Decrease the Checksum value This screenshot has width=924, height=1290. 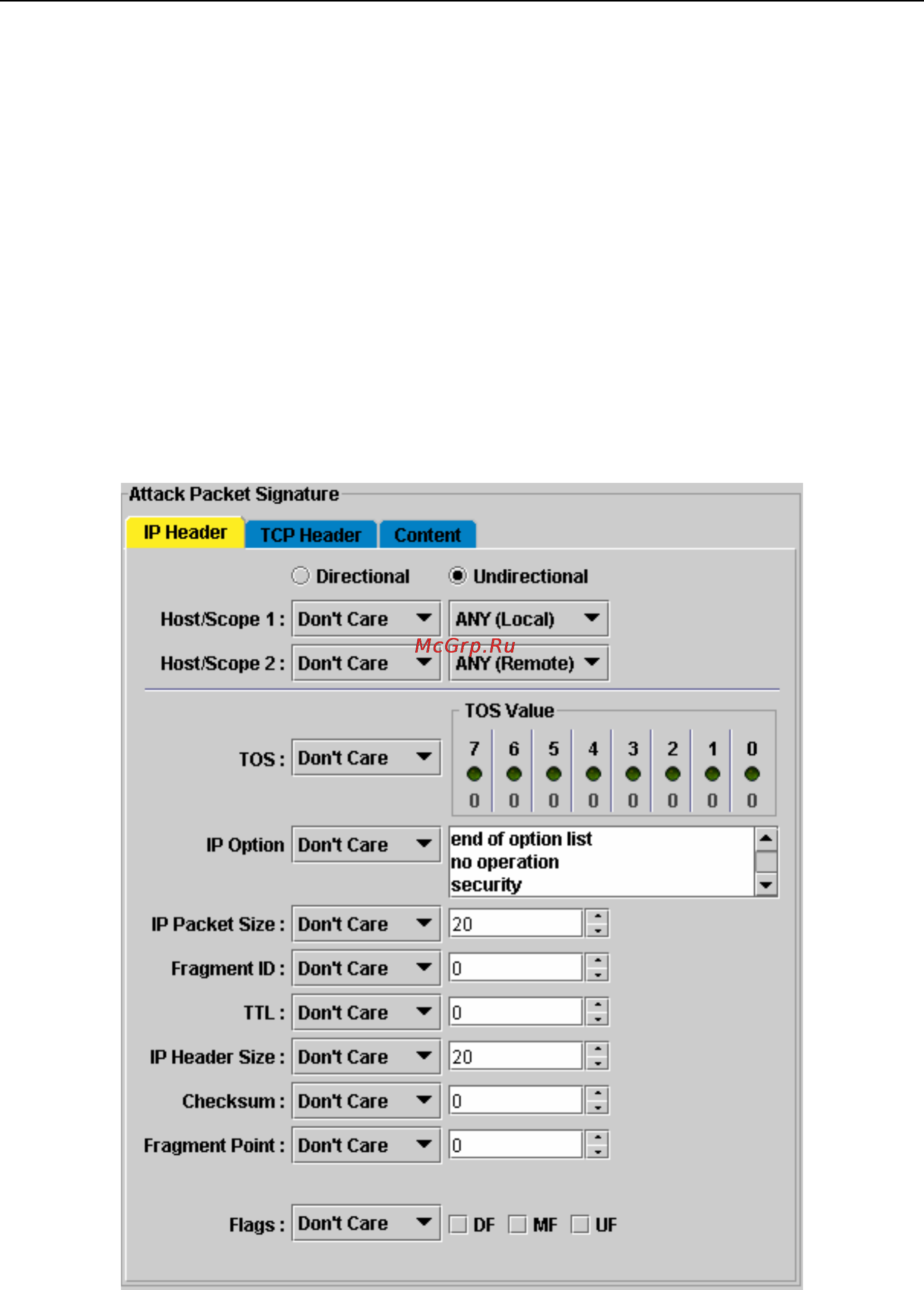point(598,1108)
